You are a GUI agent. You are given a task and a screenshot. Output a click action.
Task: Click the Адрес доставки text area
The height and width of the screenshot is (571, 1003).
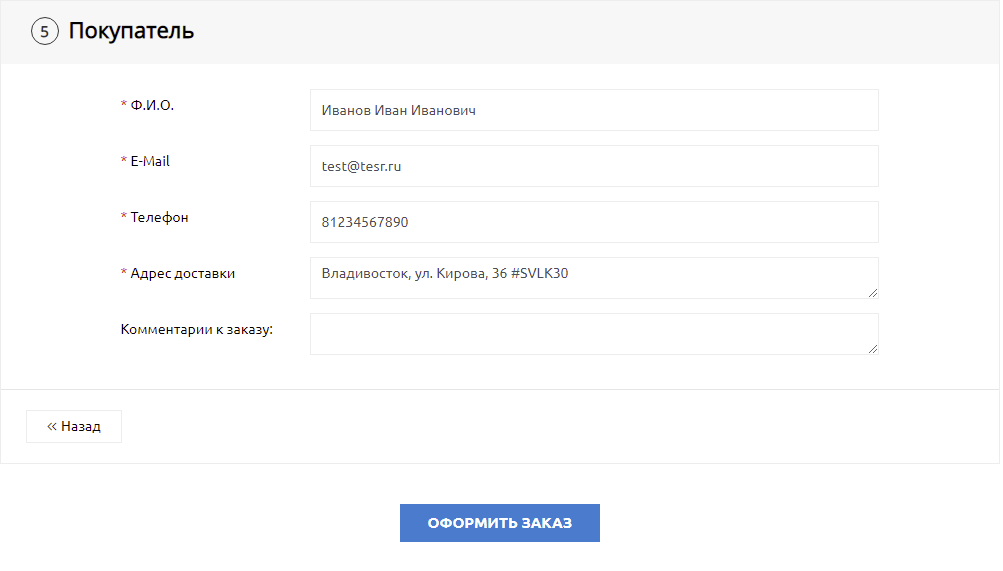click(x=594, y=277)
